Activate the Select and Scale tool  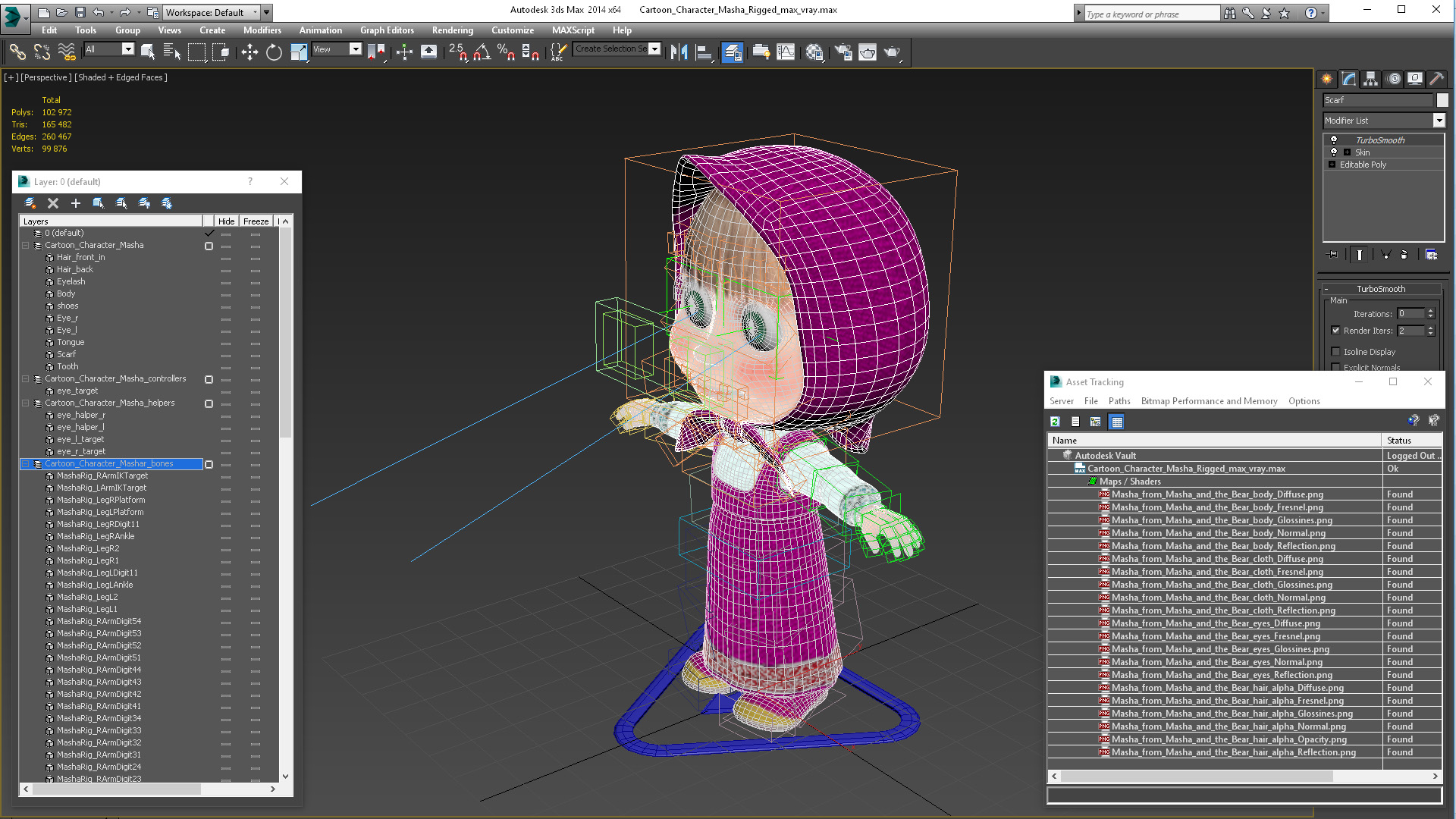tap(299, 52)
